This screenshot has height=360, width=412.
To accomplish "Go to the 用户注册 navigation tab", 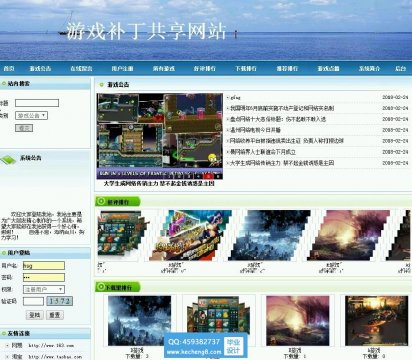I will (x=122, y=68).
